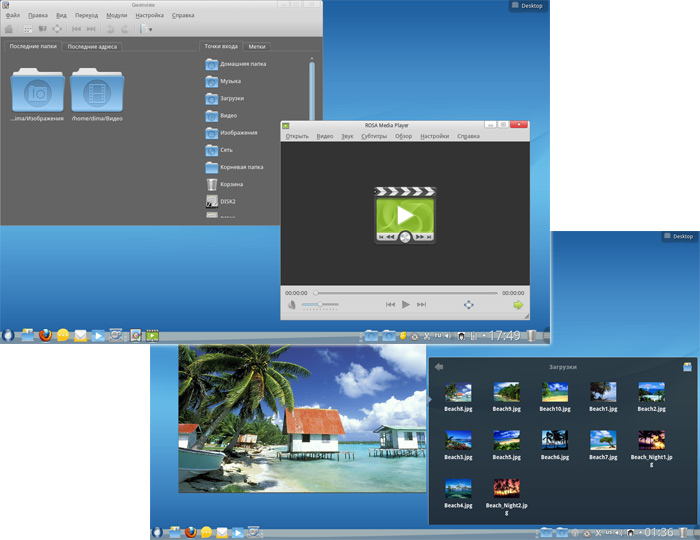
Task: Click Gwenview fullscreen toolbar icon
Action: (57, 29)
